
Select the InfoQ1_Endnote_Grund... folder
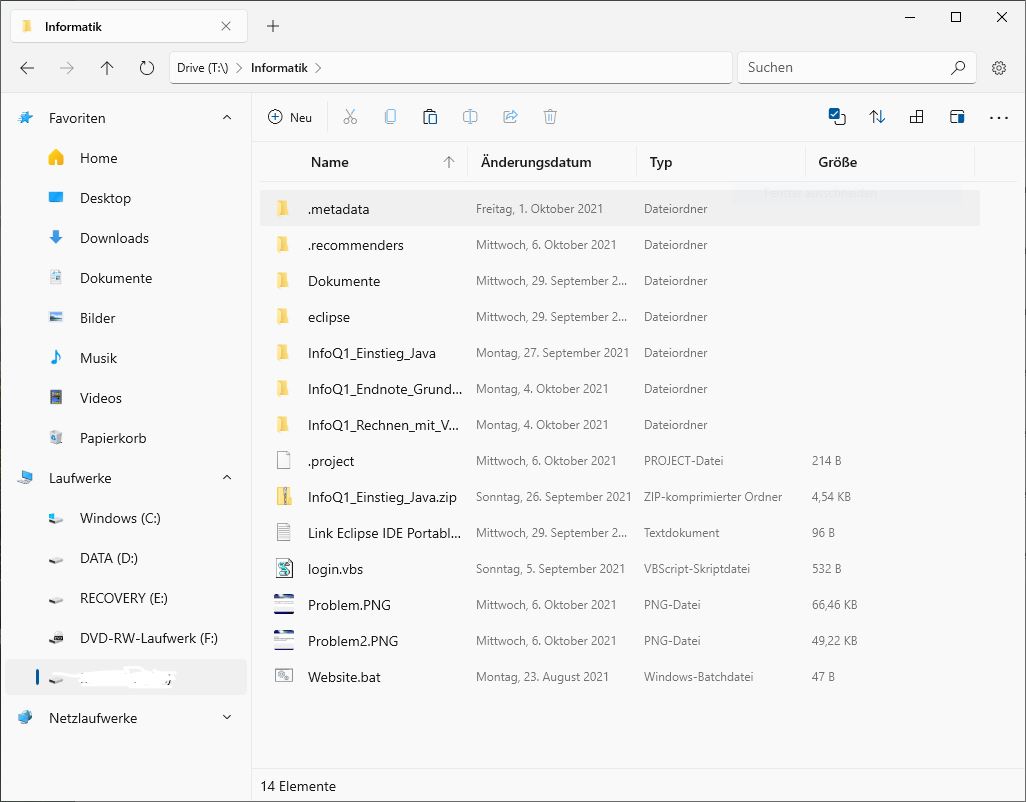[x=620, y=389]
